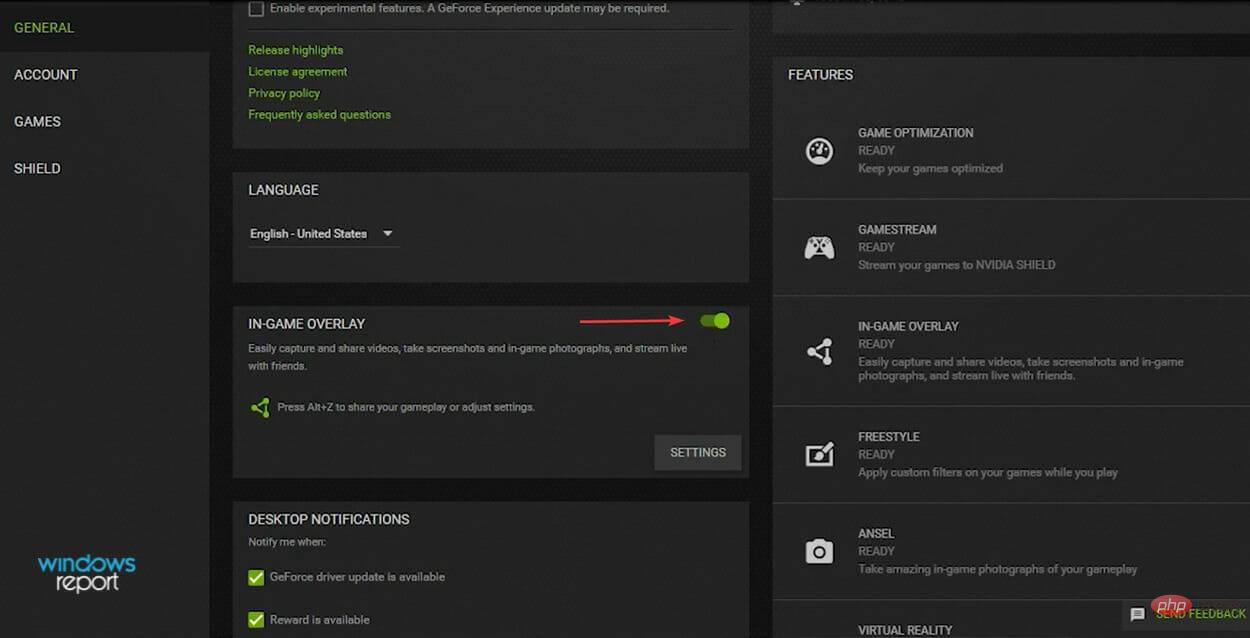Select the Freestyle filter icon
The image size is (1250, 638).
point(819,454)
